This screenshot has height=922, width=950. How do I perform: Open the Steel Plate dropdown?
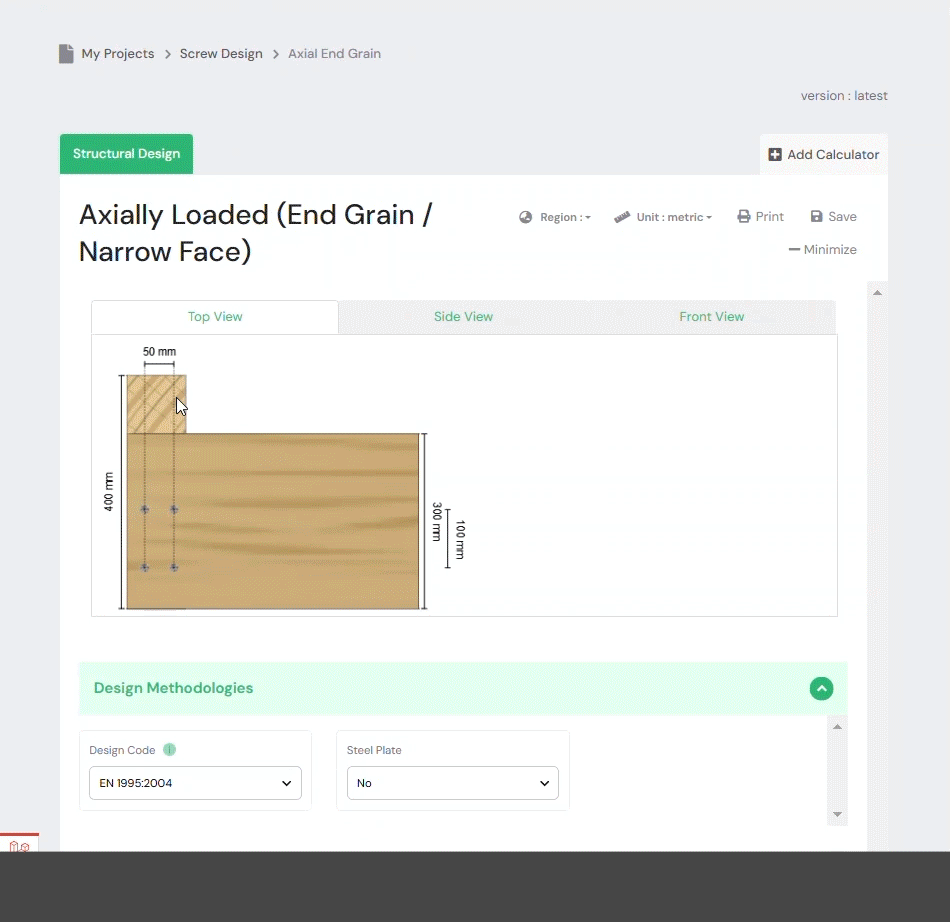(453, 783)
